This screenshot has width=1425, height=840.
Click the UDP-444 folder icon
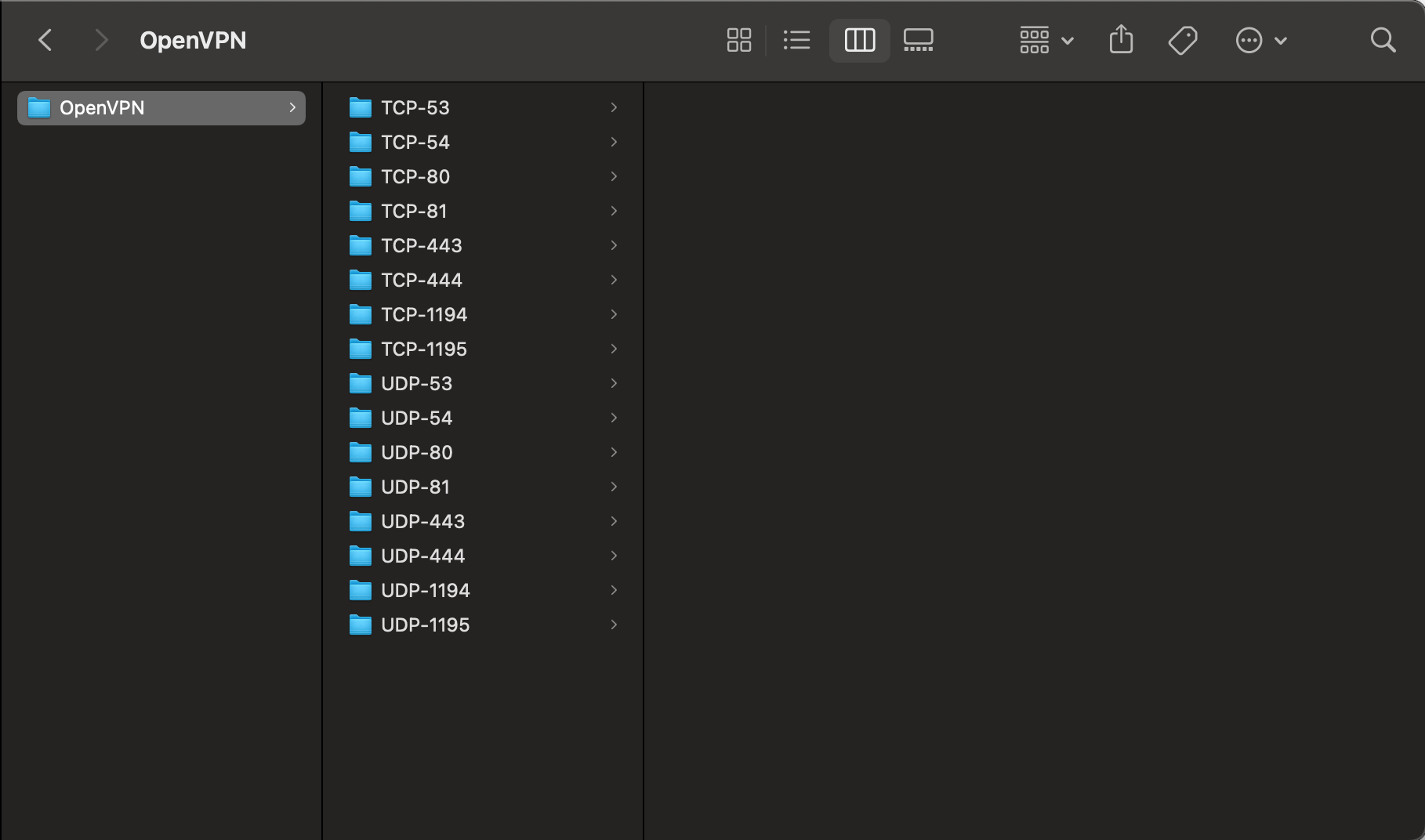pyautogui.click(x=361, y=556)
